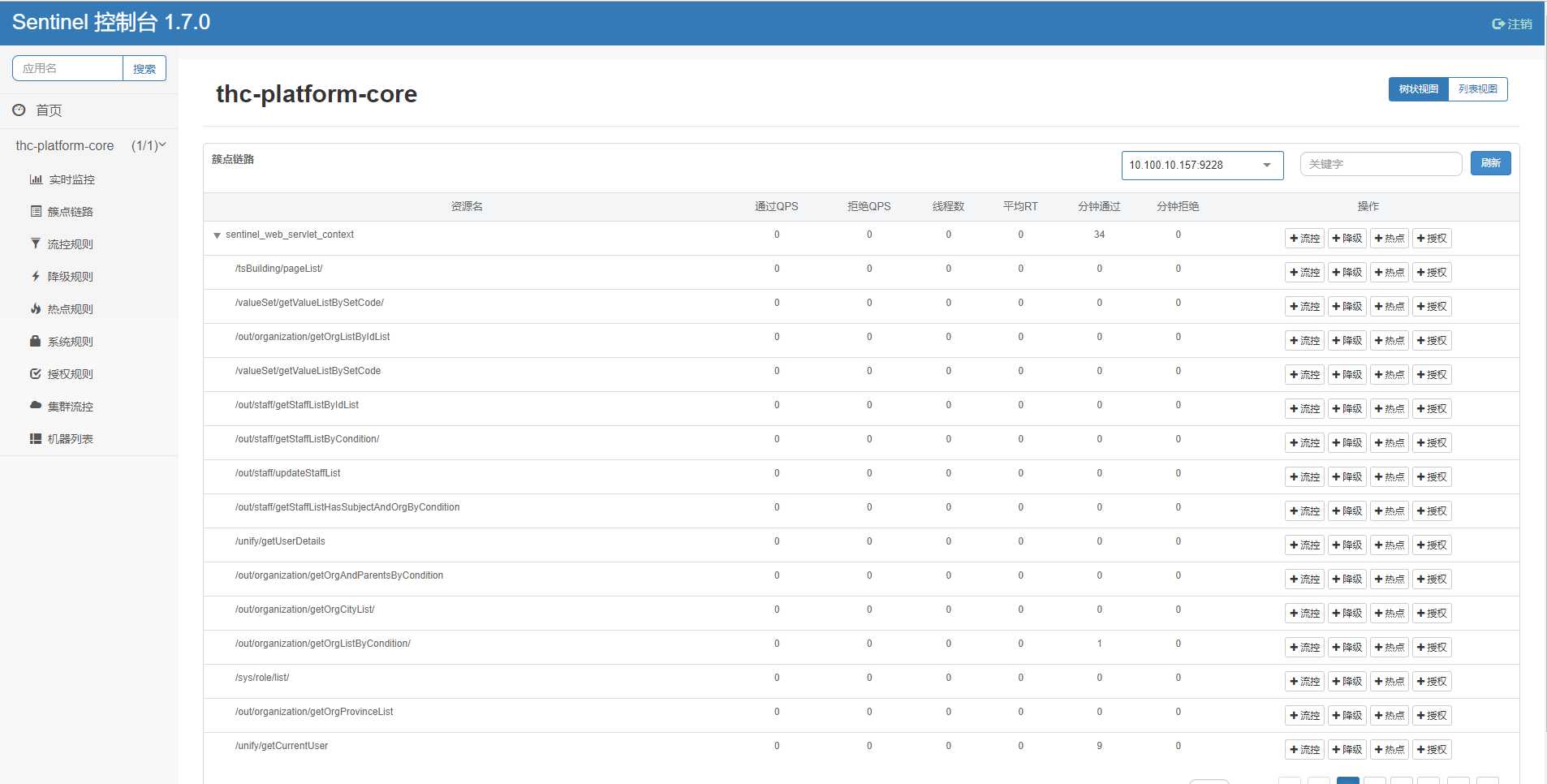This screenshot has width=1547, height=784.
Task: Click 分钟通过 value 34
Action: [x=1099, y=235]
